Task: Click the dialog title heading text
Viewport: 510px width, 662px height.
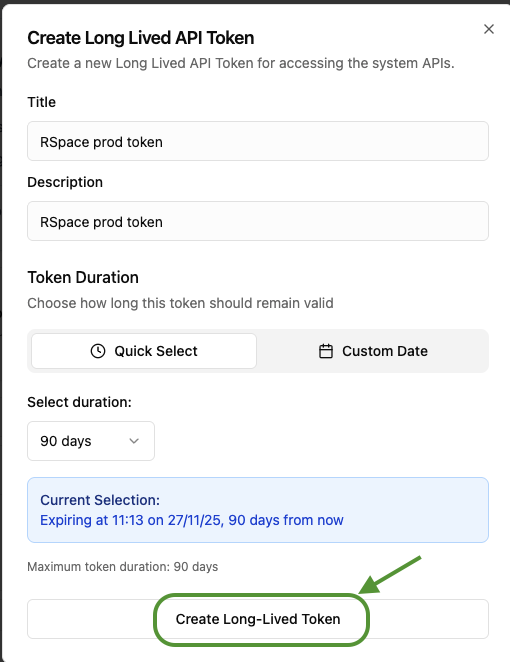Action: (x=141, y=38)
